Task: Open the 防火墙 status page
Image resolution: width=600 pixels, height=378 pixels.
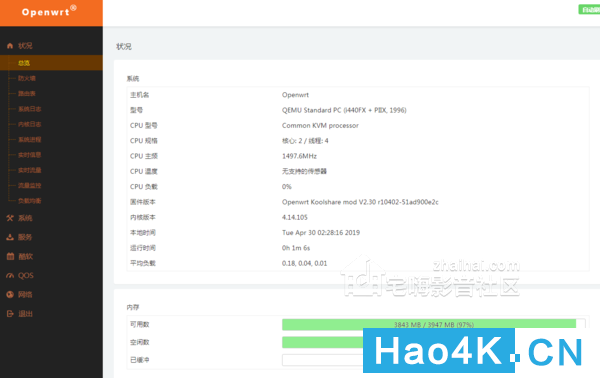Action: [x=27, y=78]
